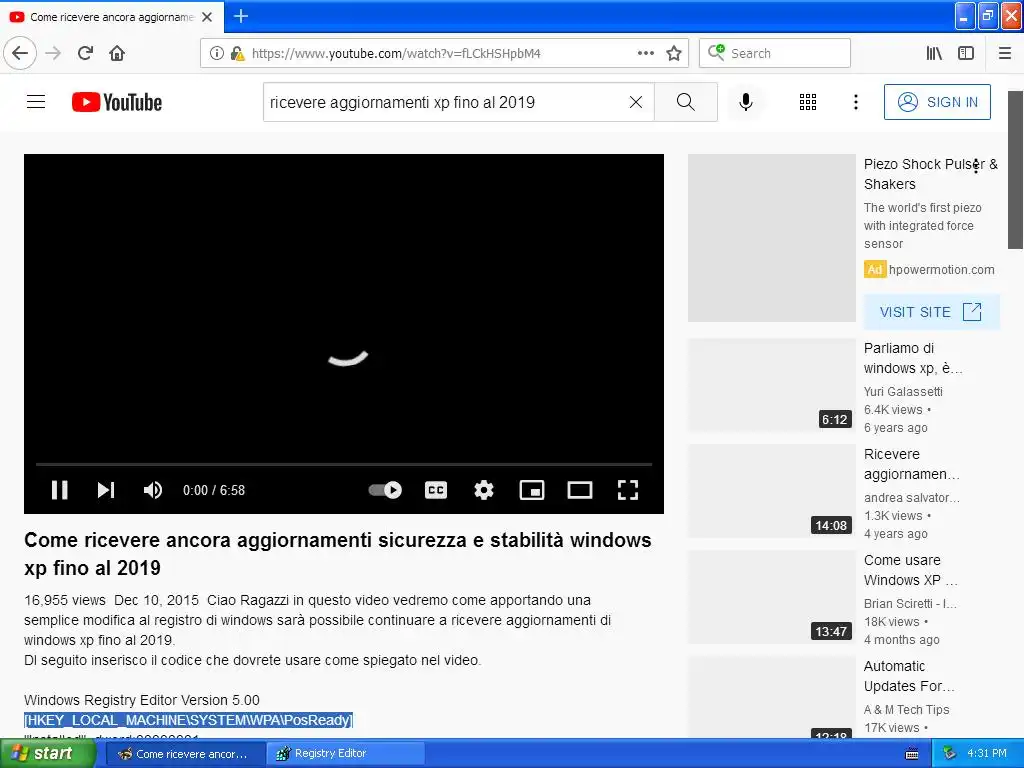Screen dimensions: 1024x768
Task: Open 'Parliamo di windows xp' video
Action: 912,358
